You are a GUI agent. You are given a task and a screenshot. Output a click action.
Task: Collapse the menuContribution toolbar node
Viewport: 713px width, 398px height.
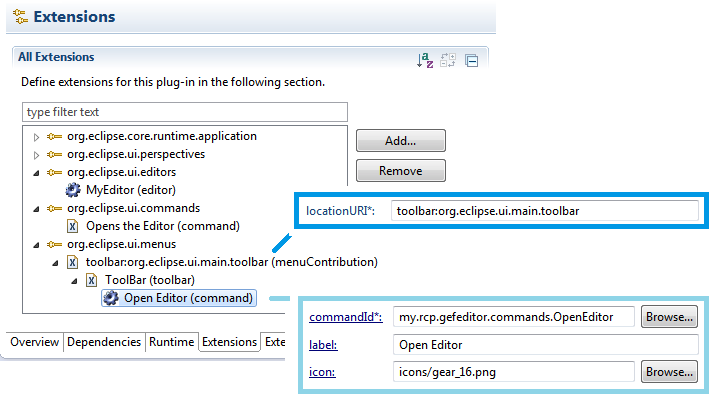point(55,263)
